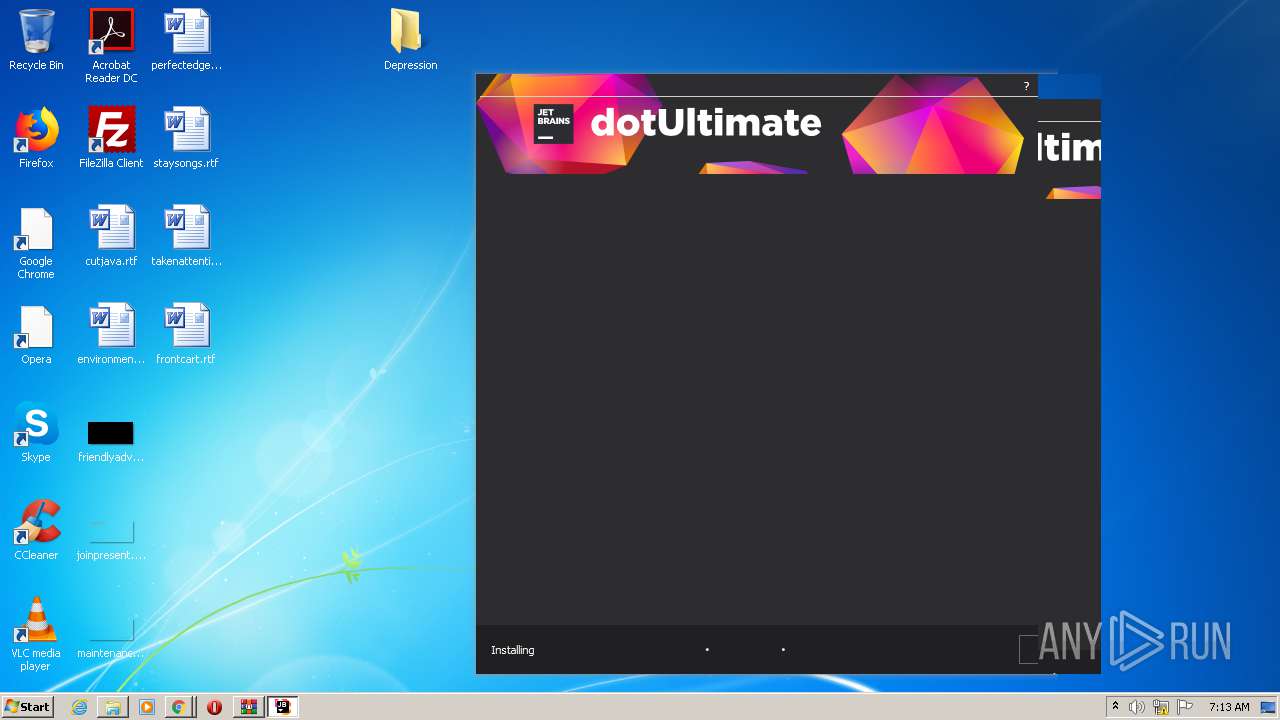This screenshot has height=720, width=1280.
Task: Click the 7:13 AM system clock
Action: tap(1228, 707)
